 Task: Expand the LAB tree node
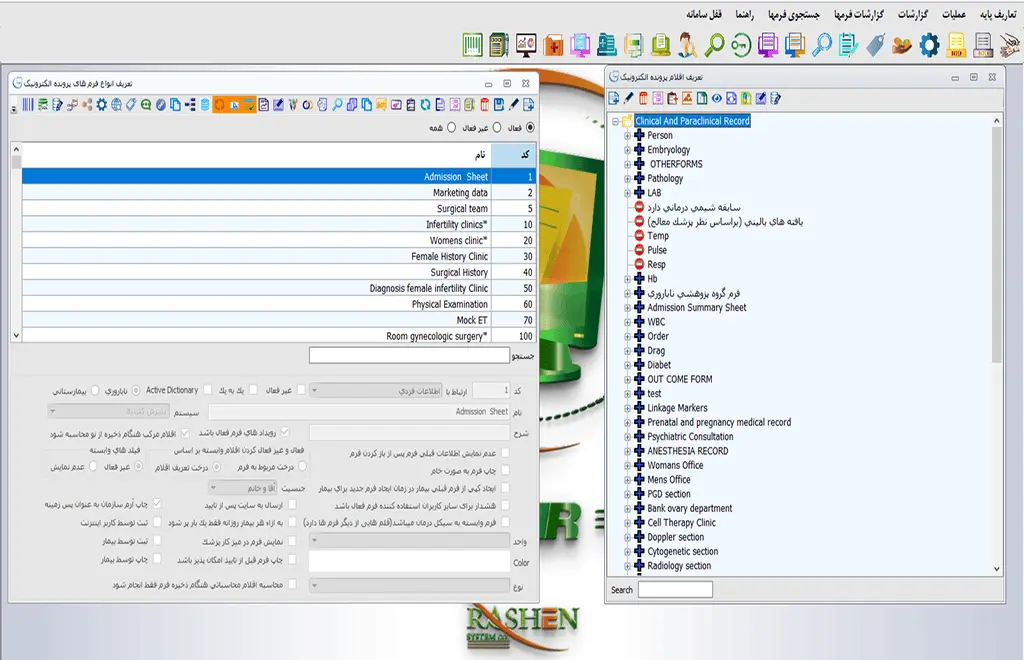point(628,193)
